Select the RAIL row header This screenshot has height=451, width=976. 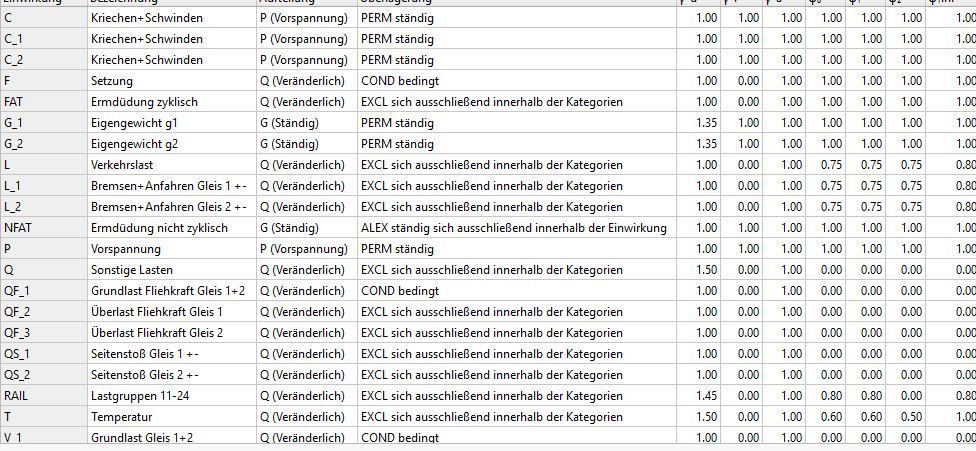(x=44, y=396)
